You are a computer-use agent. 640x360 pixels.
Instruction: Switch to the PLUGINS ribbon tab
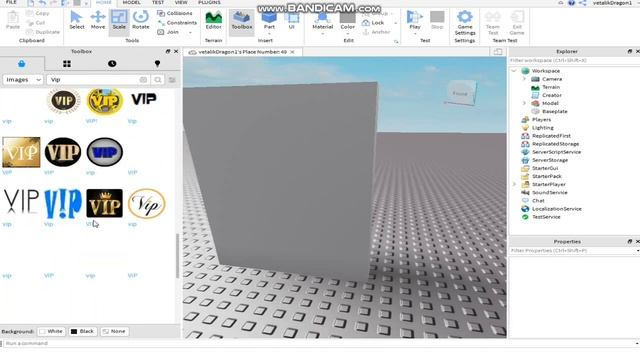tap(209, 2)
